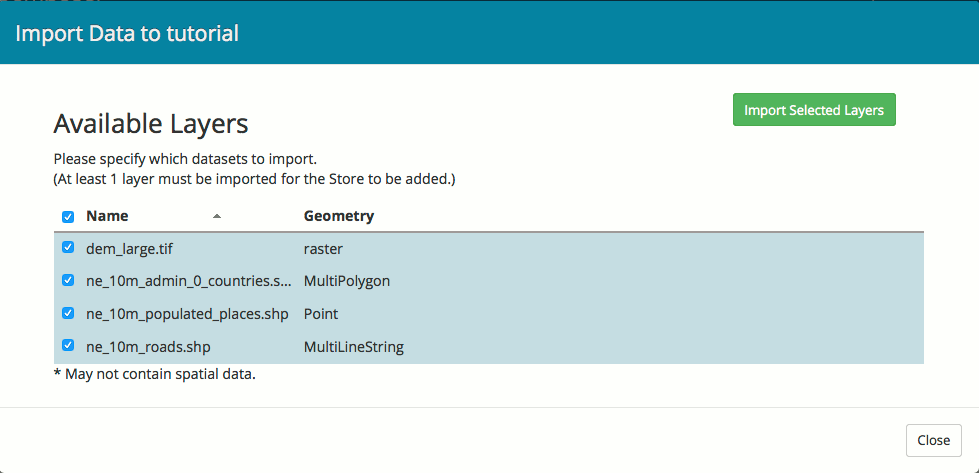Sort layers by the Name column header
979x473 pixels.
click(x=107, y=216)
